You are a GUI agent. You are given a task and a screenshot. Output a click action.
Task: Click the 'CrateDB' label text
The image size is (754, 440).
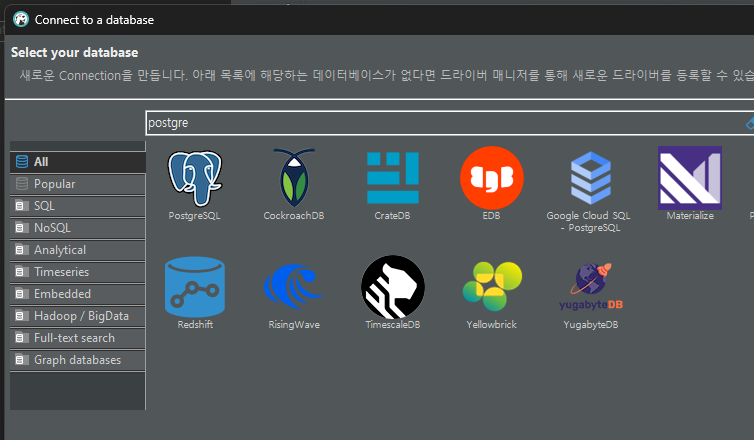tap(392, 216)
